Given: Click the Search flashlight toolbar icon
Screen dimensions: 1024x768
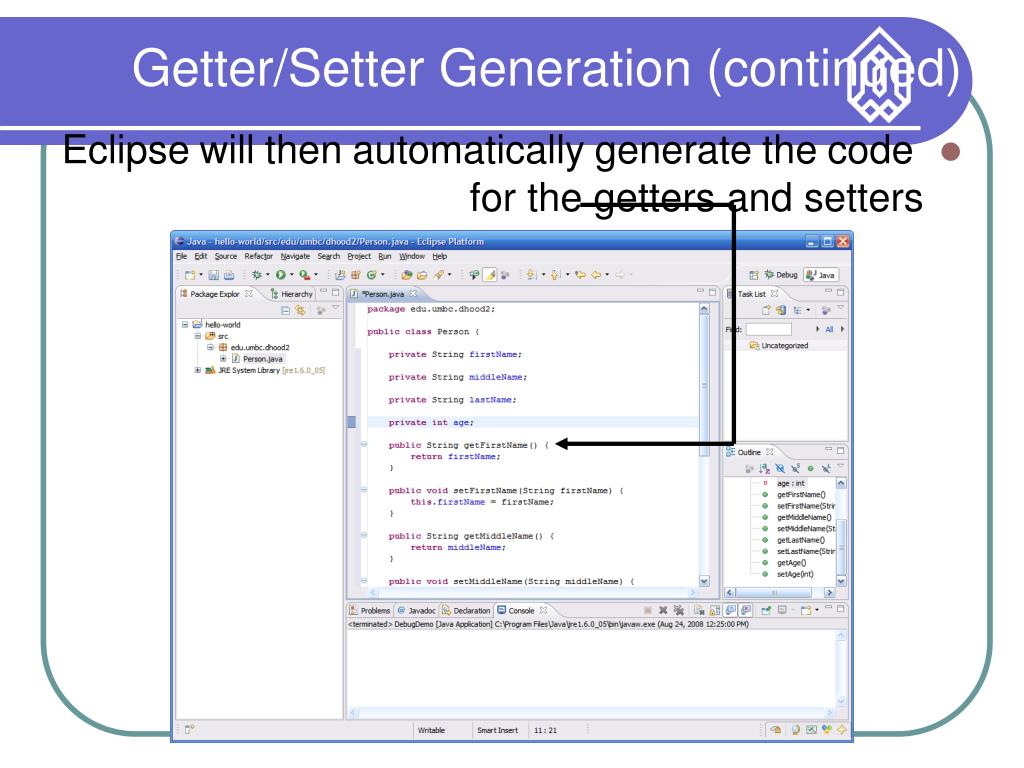Looking at the screenshot, I should [x=438, y=275].
